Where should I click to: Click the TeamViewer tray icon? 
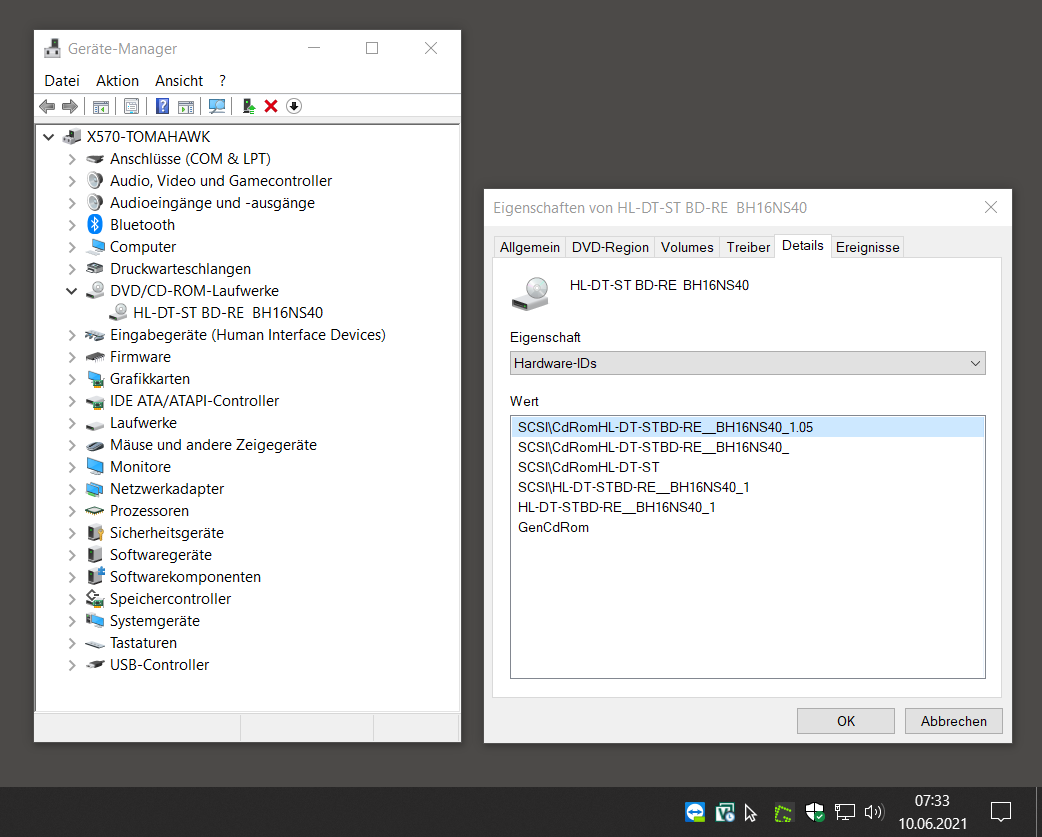pyautogui.click(x=694, y=812)
